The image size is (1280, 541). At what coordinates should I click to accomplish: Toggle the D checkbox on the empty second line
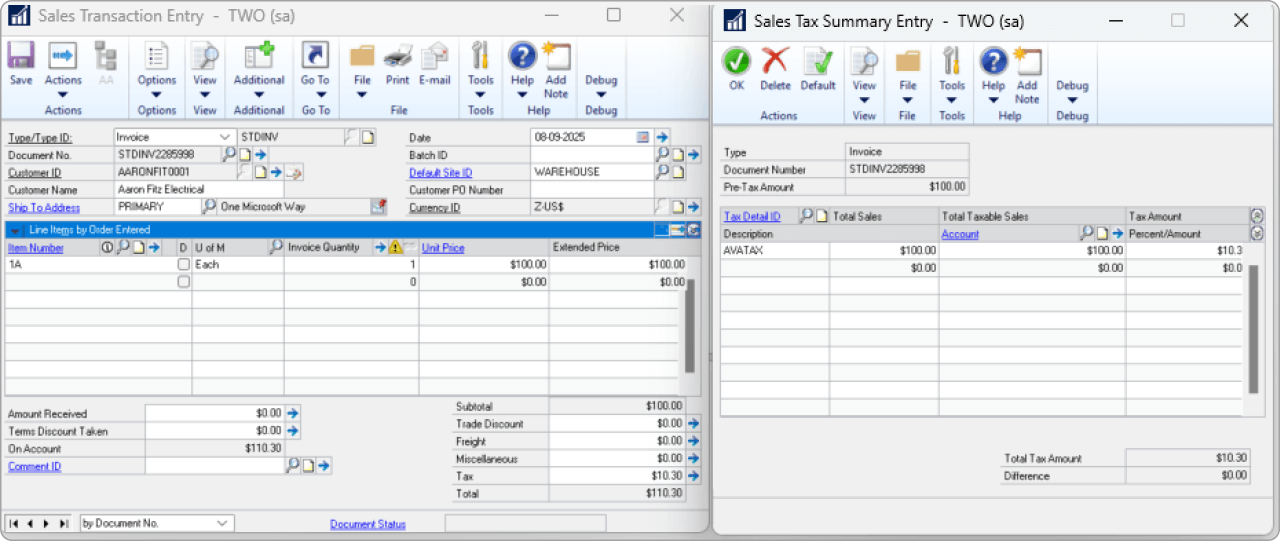coord(183,282)
